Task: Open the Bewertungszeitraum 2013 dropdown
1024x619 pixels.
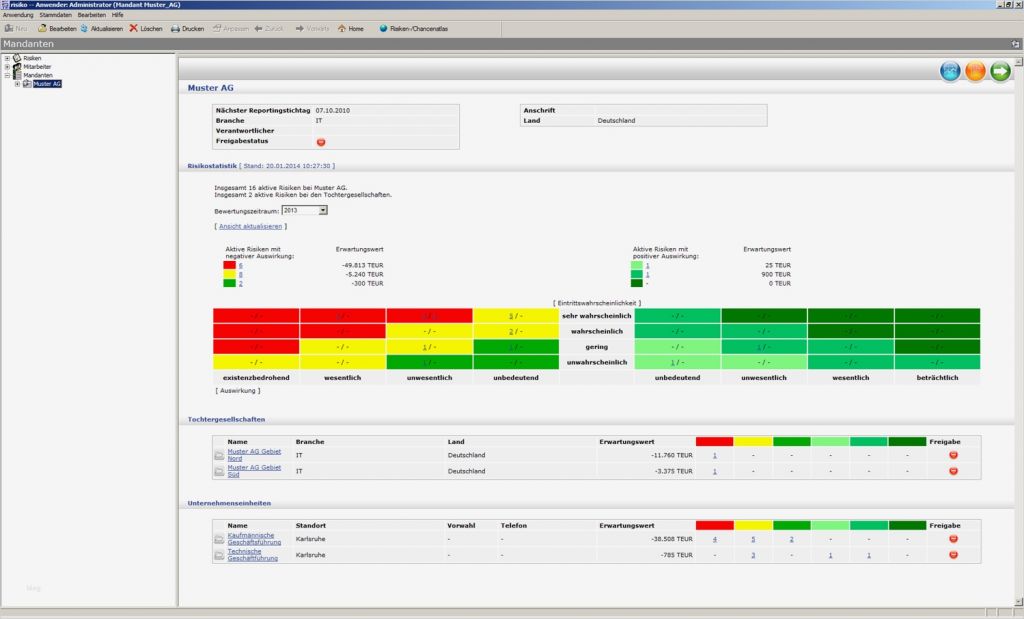Action: pyautogui.click(x=322, y=210)
